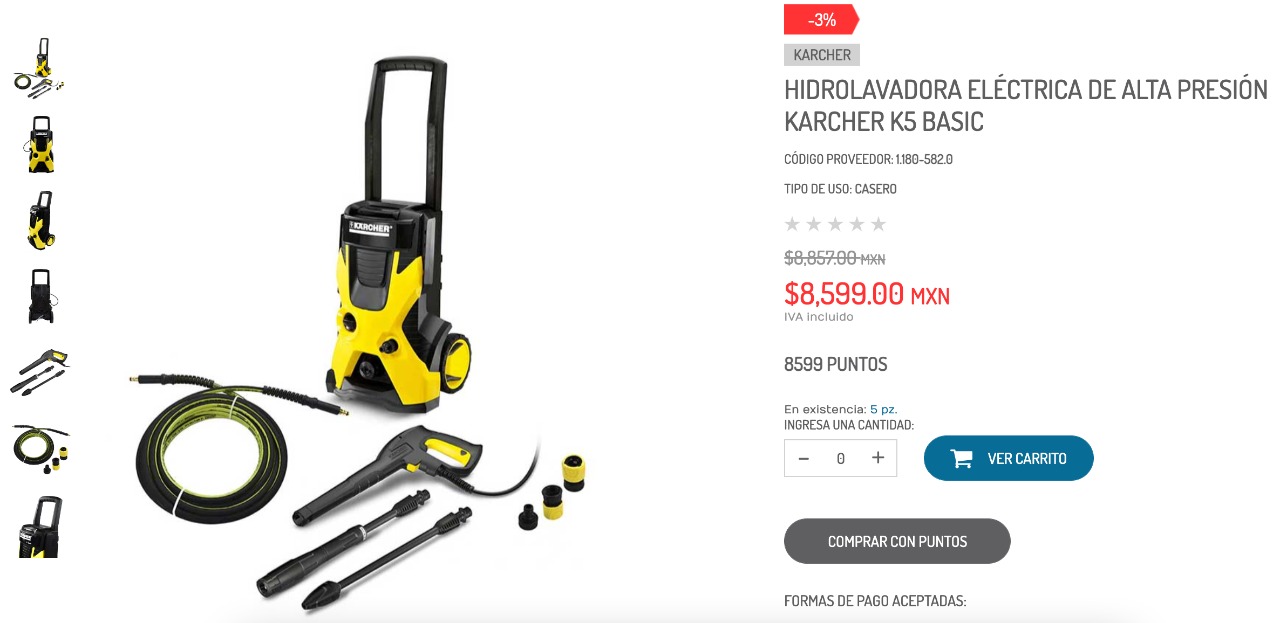The image size is (1280, 623).
Task: Click the 5 pz. stock availability link
Action: tap(882, 409)
